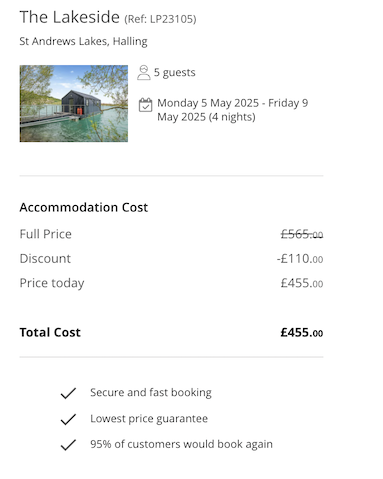Select The Lakeside property title

[x=69, y=17]
